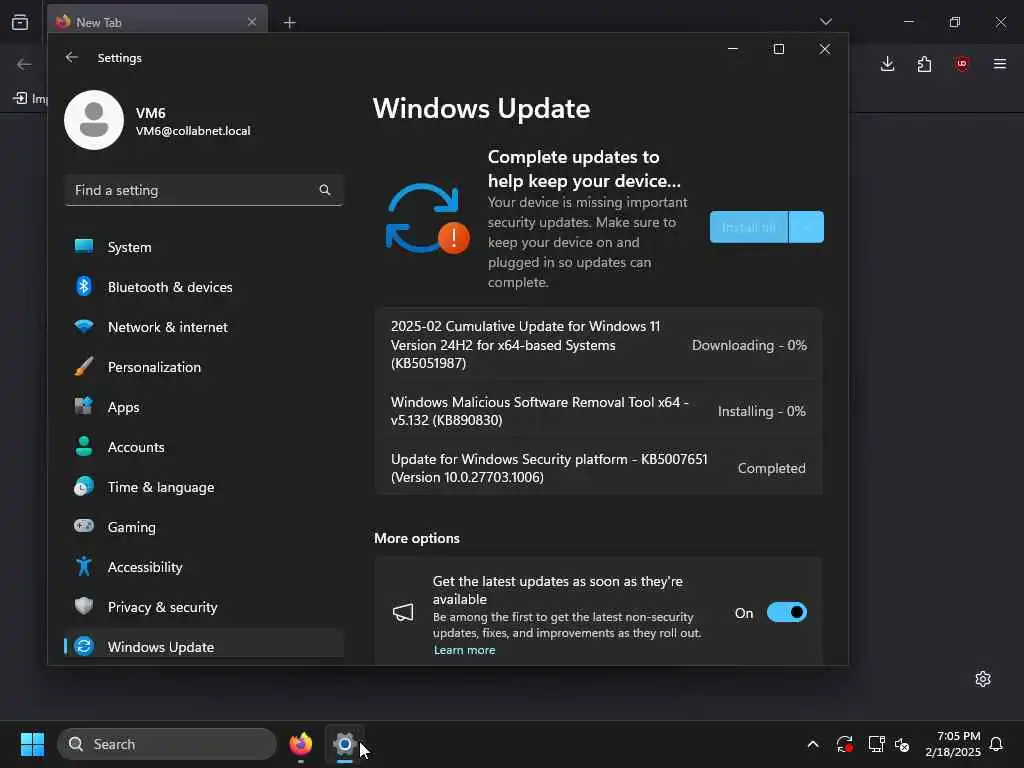Viewport: 1024px width, 768px height.
Task: Click the Time & language clock icon
Action: point(84,487)
